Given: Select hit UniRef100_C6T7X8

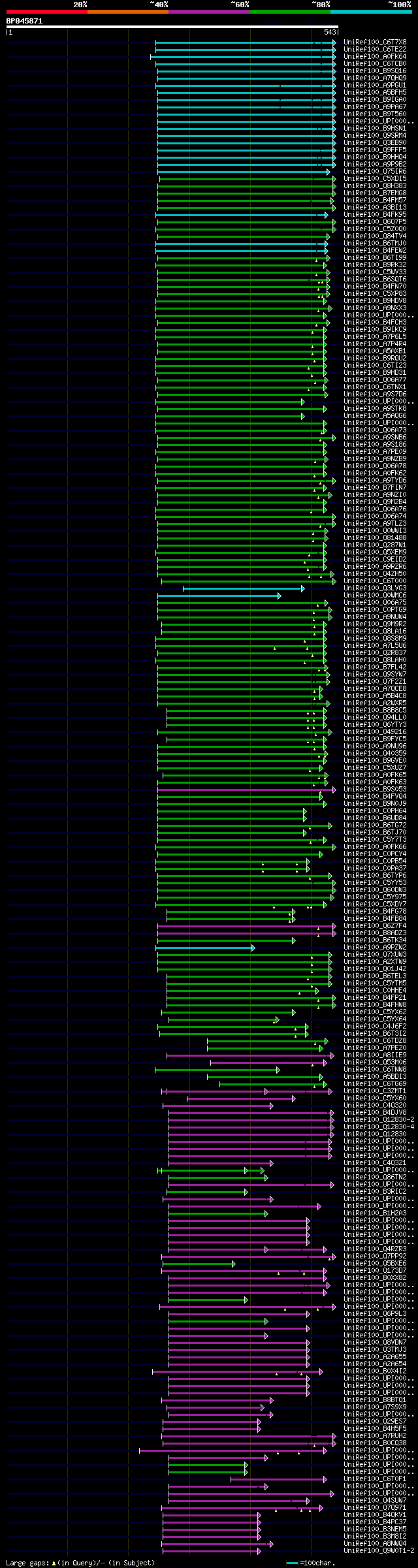Looking at the screenshot, I should (375, 42).
